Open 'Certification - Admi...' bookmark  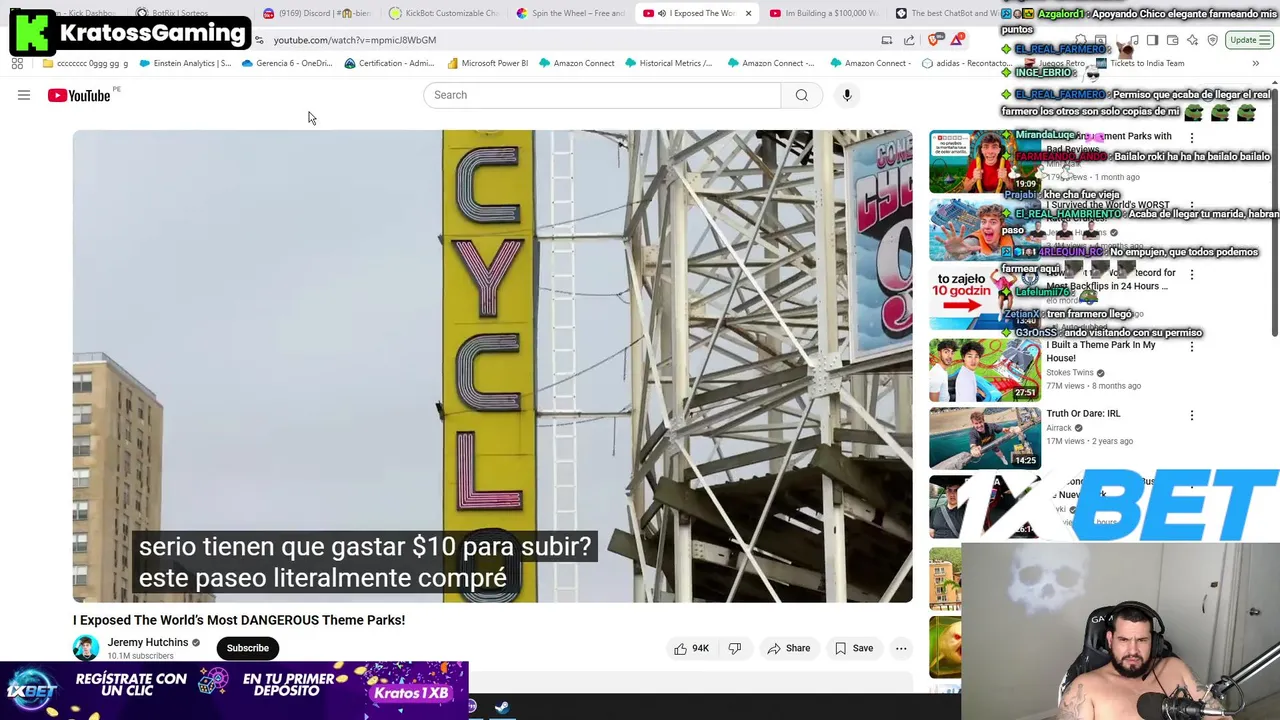[x=389, y=63]
